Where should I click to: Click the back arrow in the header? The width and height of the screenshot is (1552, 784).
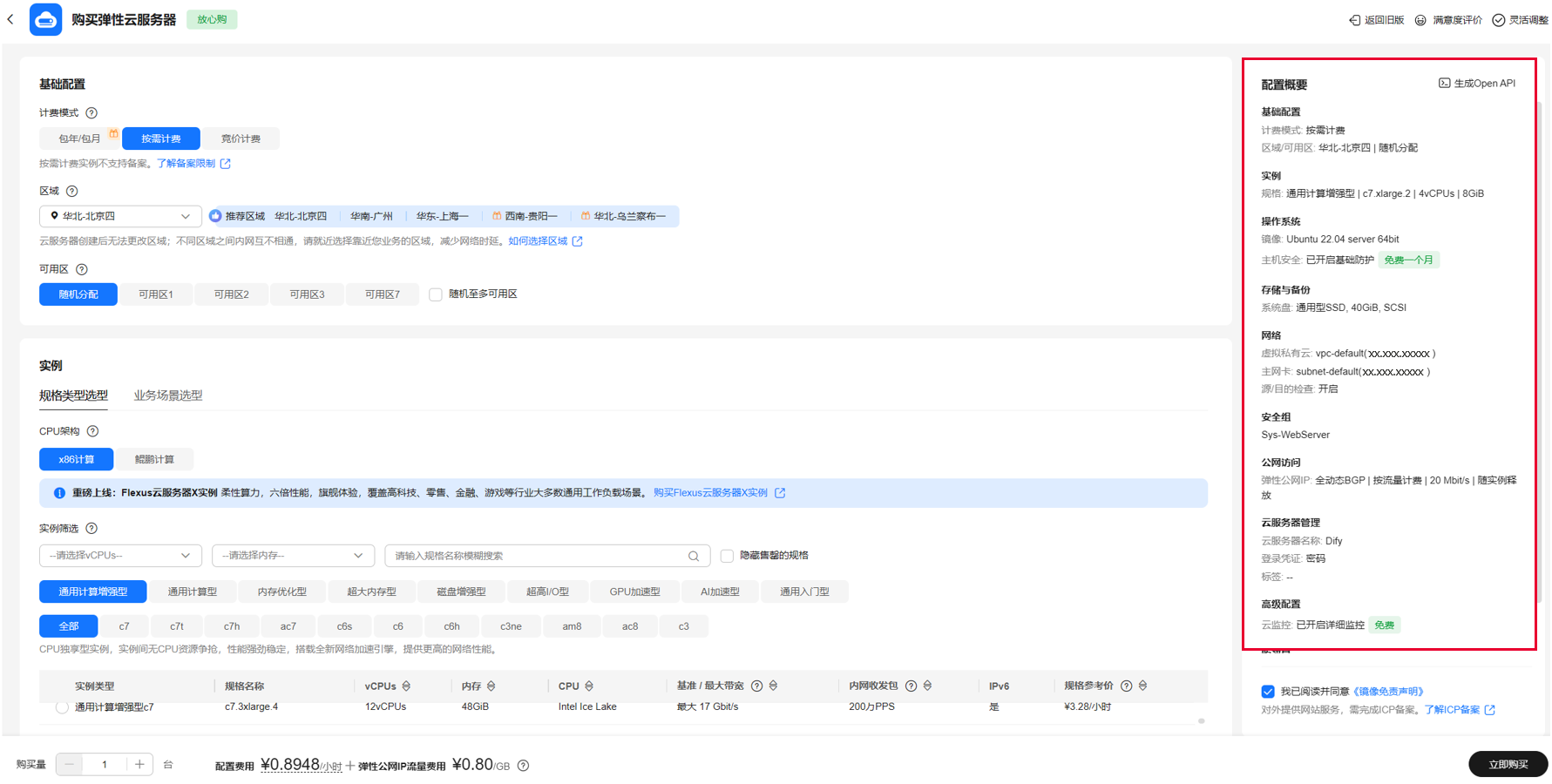pyautogui.click(x=10, y=19)
